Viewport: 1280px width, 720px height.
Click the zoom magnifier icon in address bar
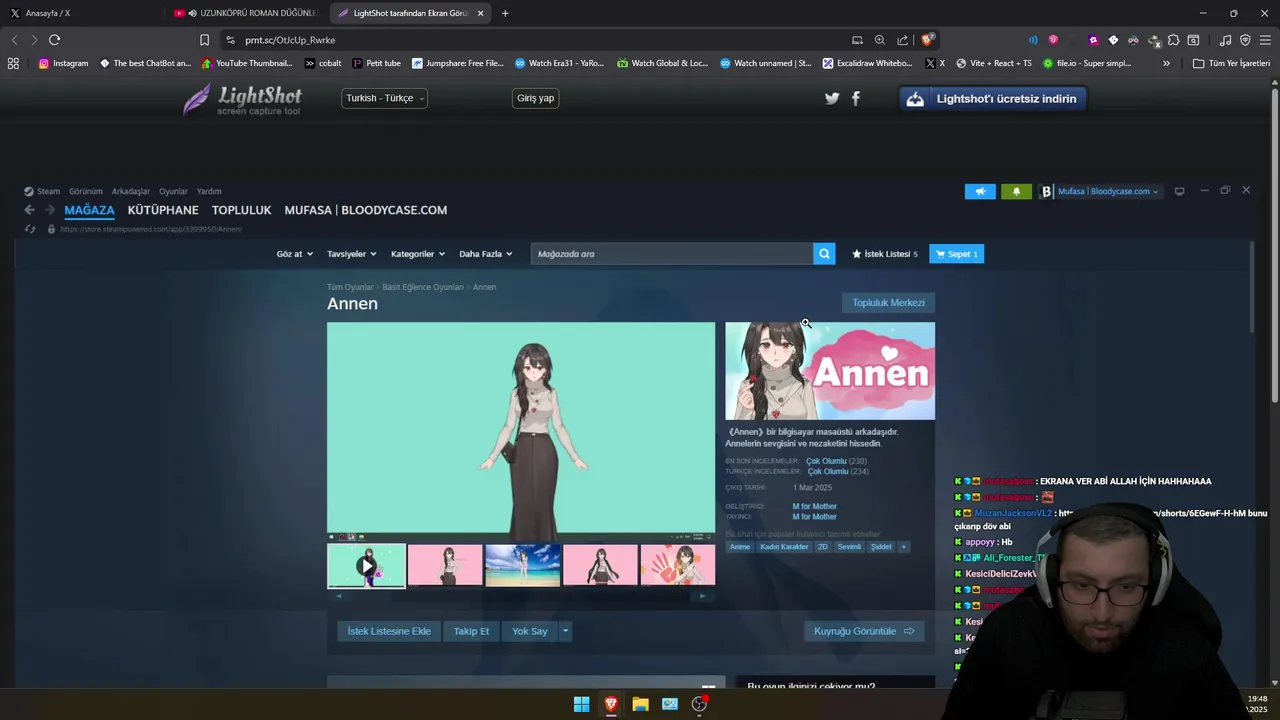[880, 40]
